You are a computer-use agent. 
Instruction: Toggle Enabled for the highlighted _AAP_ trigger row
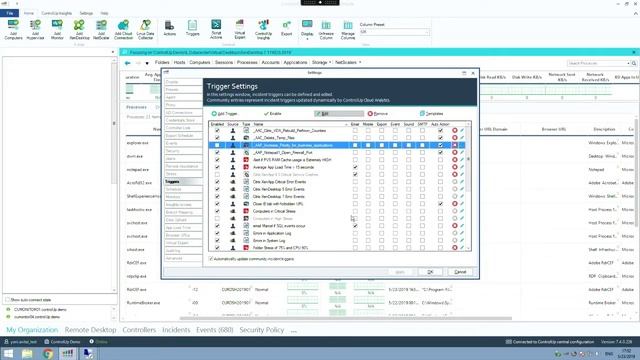click(x=217, y=145)
